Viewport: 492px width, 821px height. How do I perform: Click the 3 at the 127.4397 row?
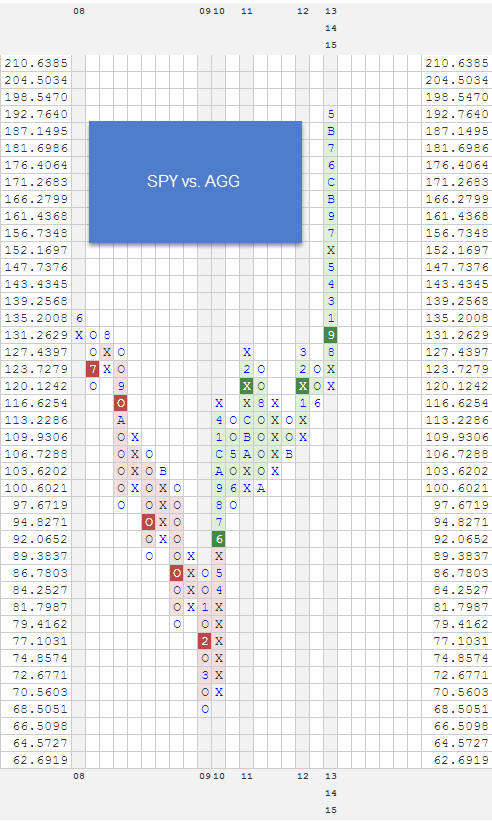pos(303,352)
